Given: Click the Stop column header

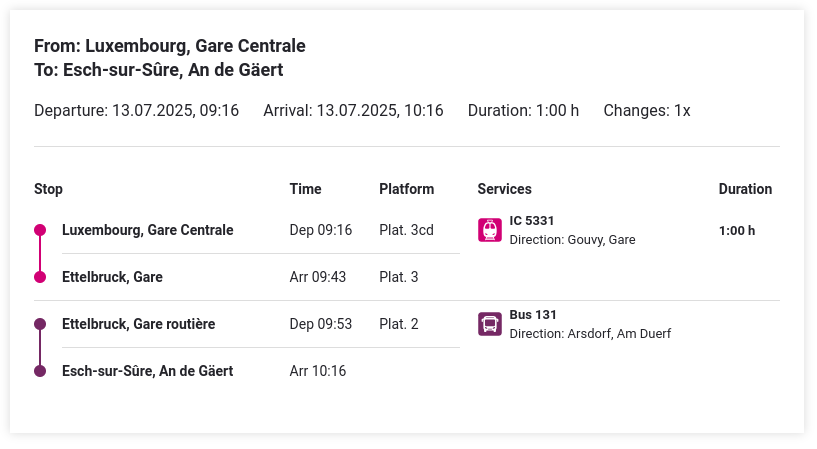Looking at the screenshot, I should click(48, 189).
